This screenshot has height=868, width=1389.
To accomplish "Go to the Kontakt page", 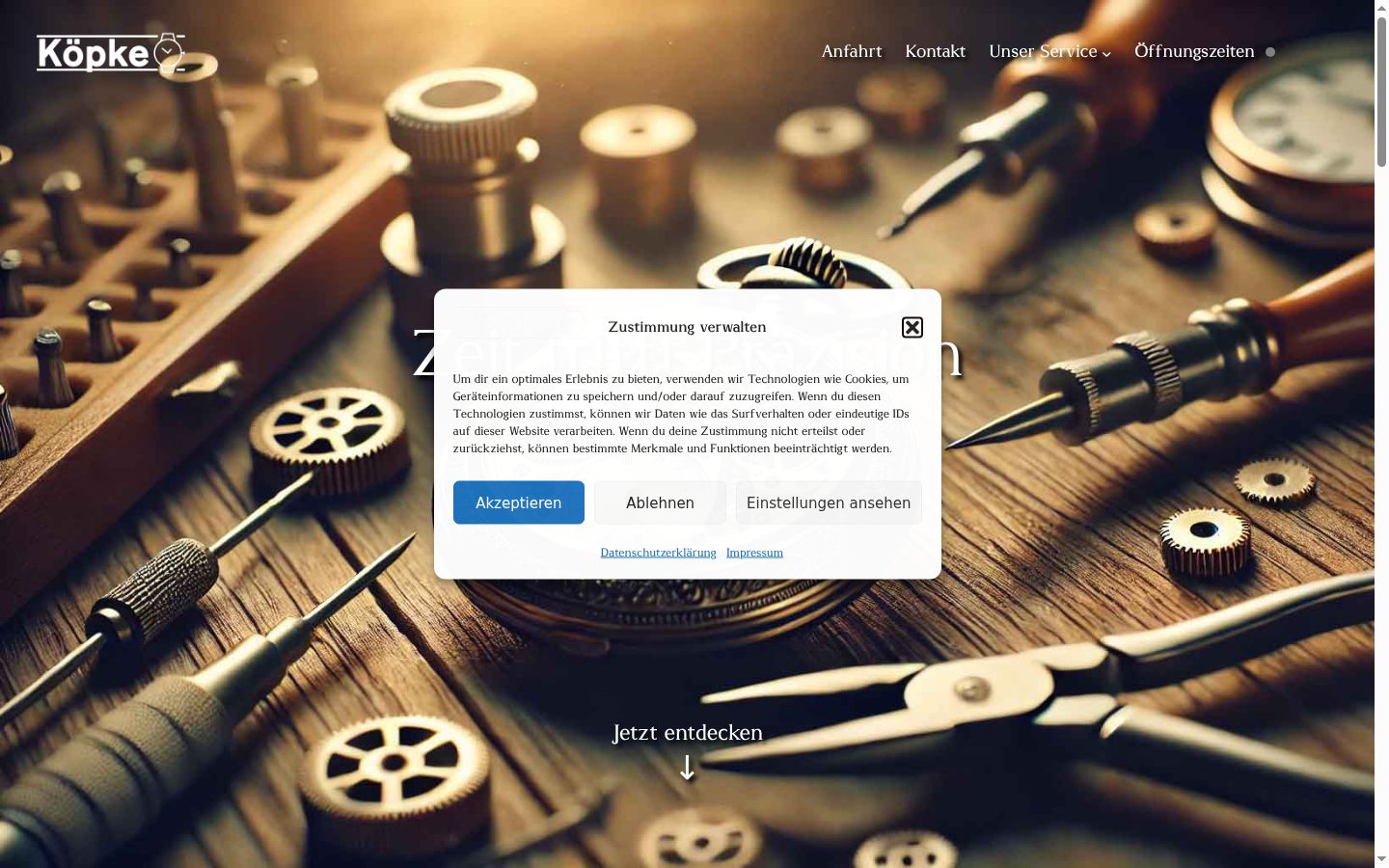I will pos(935,51).
